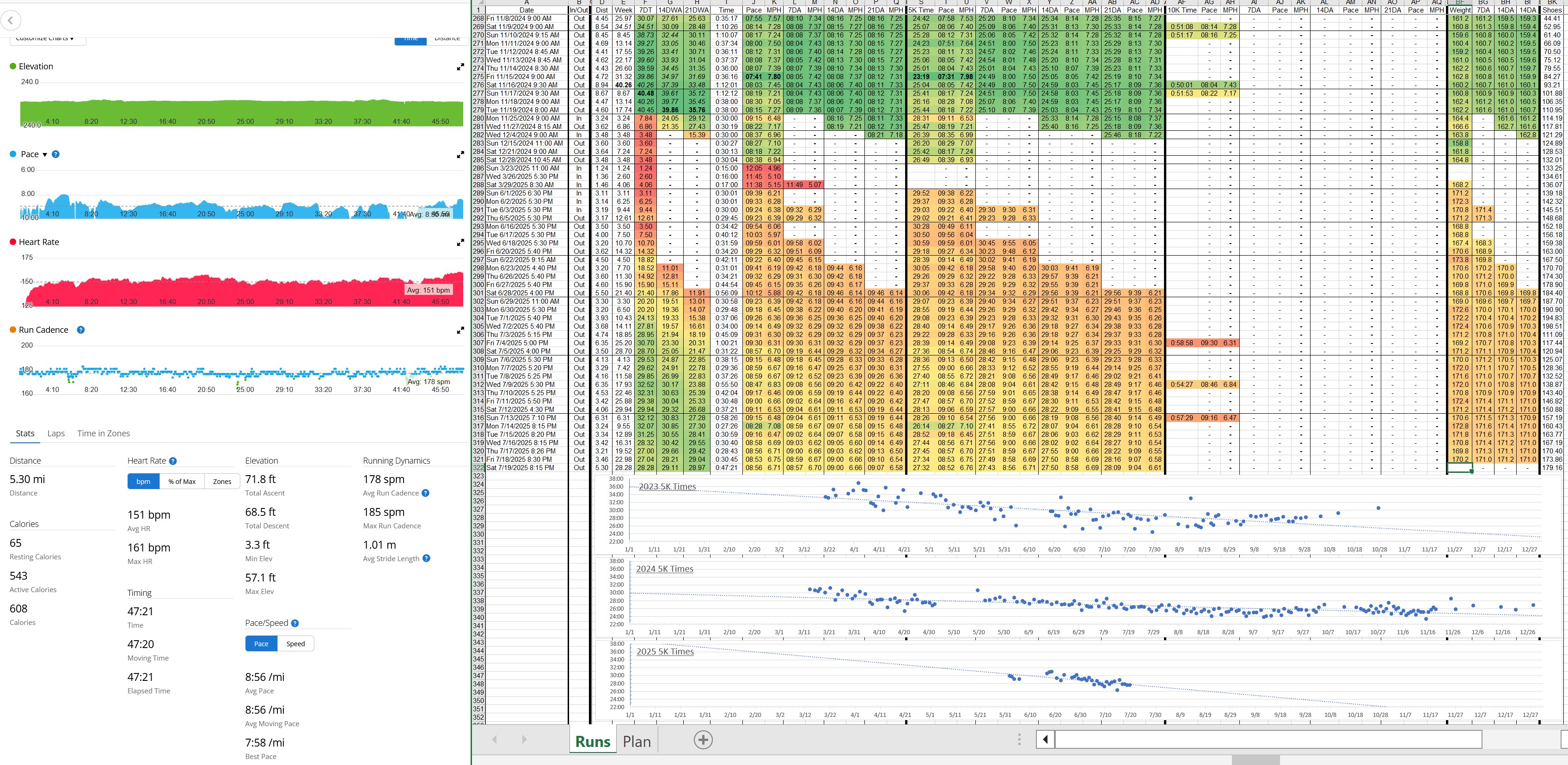Select the Date header cell in column A

(x=527, y=10)
